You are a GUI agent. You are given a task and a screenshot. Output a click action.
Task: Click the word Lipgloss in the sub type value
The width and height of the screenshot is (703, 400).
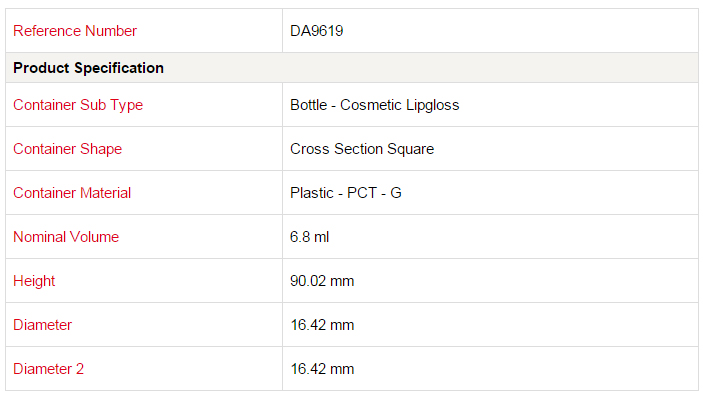point(432,105)
